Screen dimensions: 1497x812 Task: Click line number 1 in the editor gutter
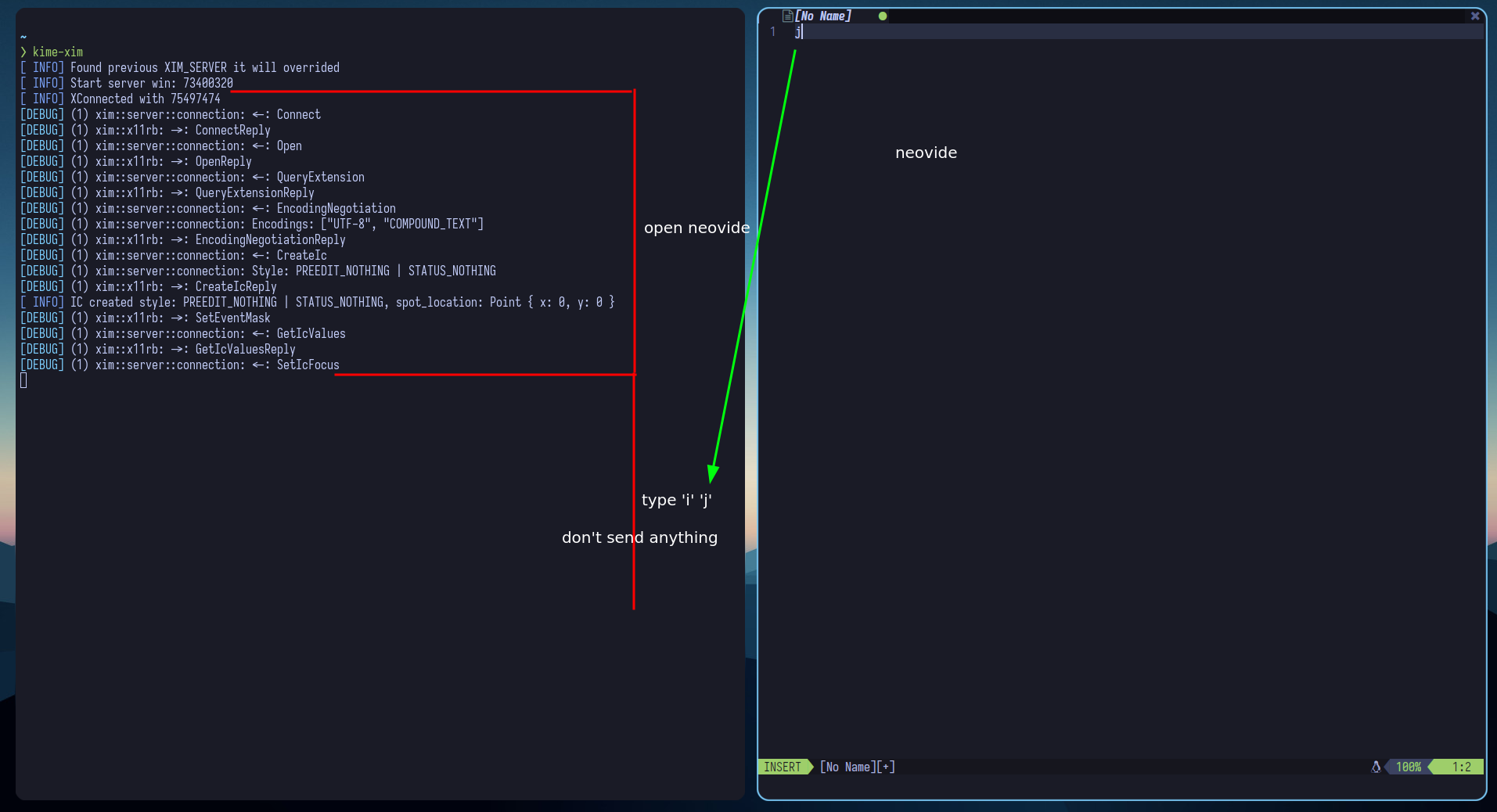click(773, 32)
